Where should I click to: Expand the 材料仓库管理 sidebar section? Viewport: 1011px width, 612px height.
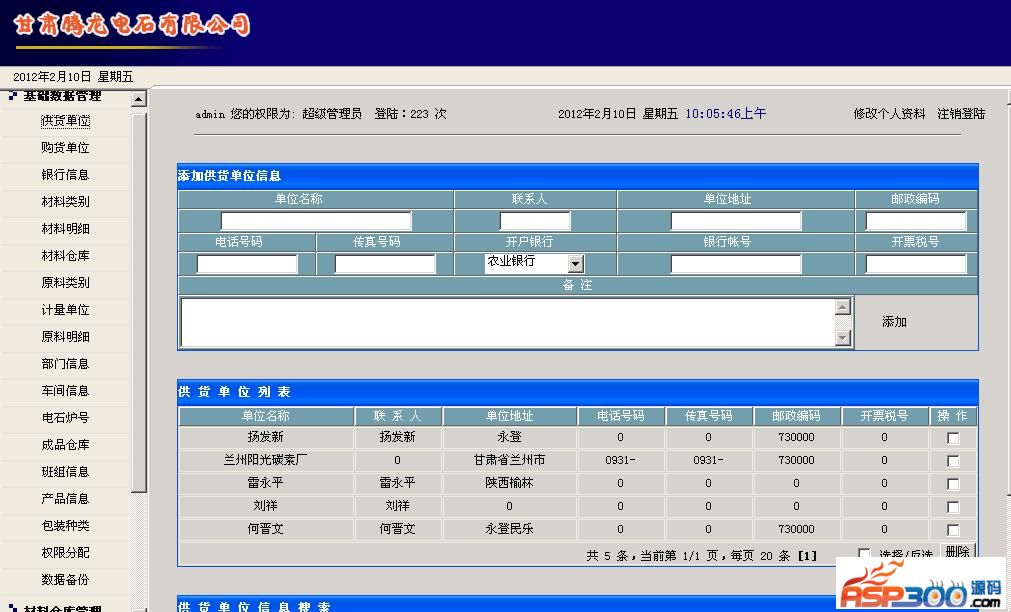click(x=60, y=608)
